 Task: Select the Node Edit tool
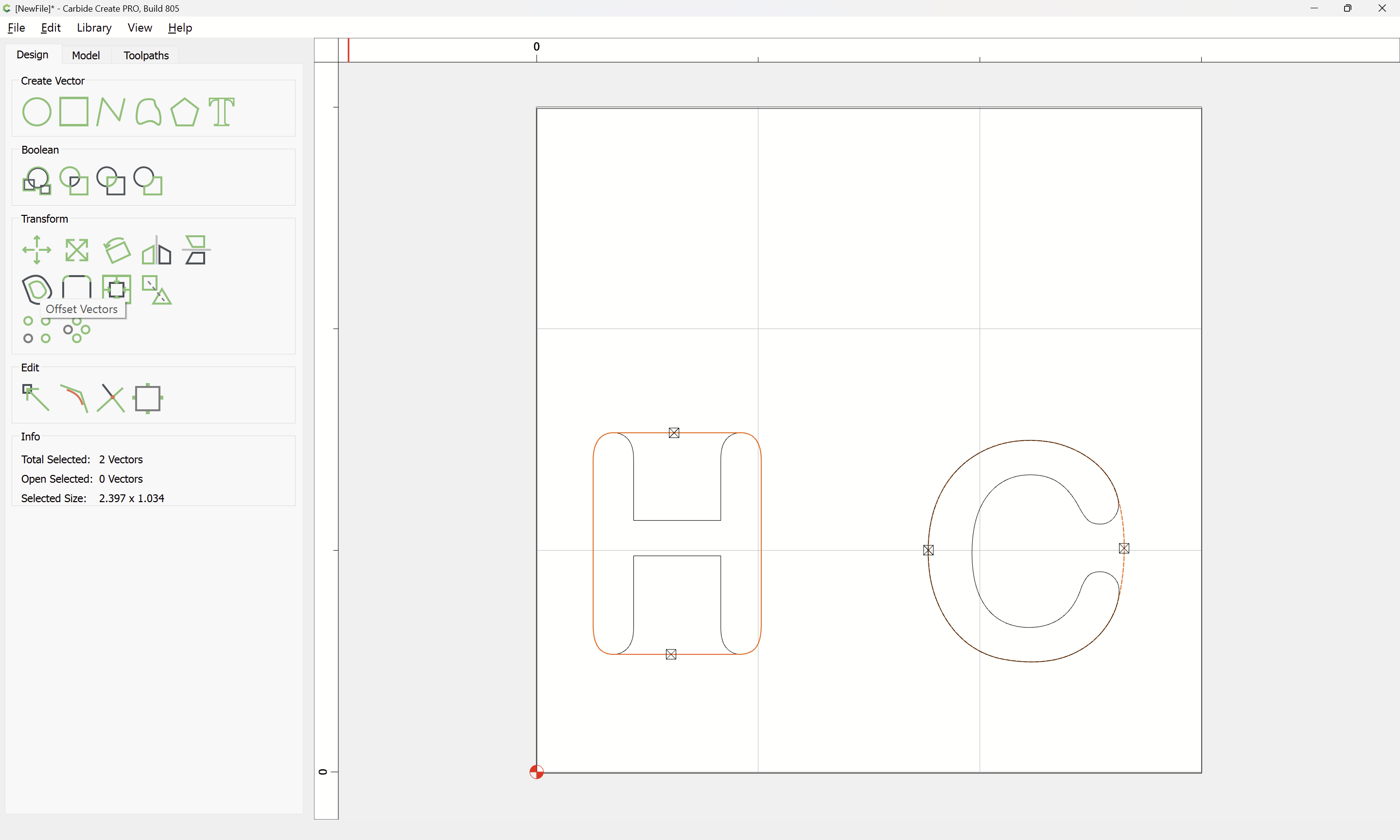point(35,397)
